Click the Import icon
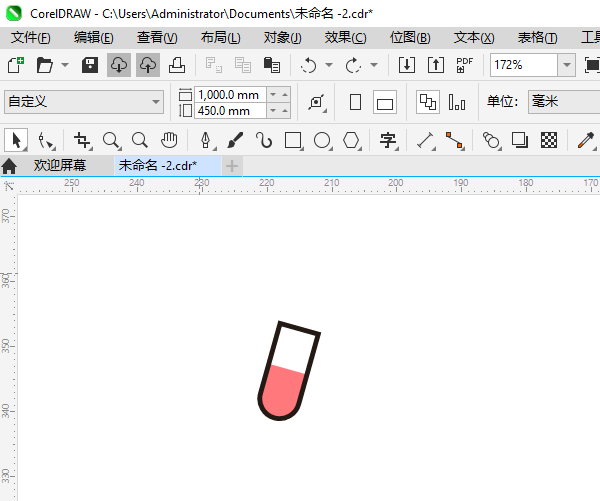The width and height of the screenshot is (600, 501). (407, 65)
